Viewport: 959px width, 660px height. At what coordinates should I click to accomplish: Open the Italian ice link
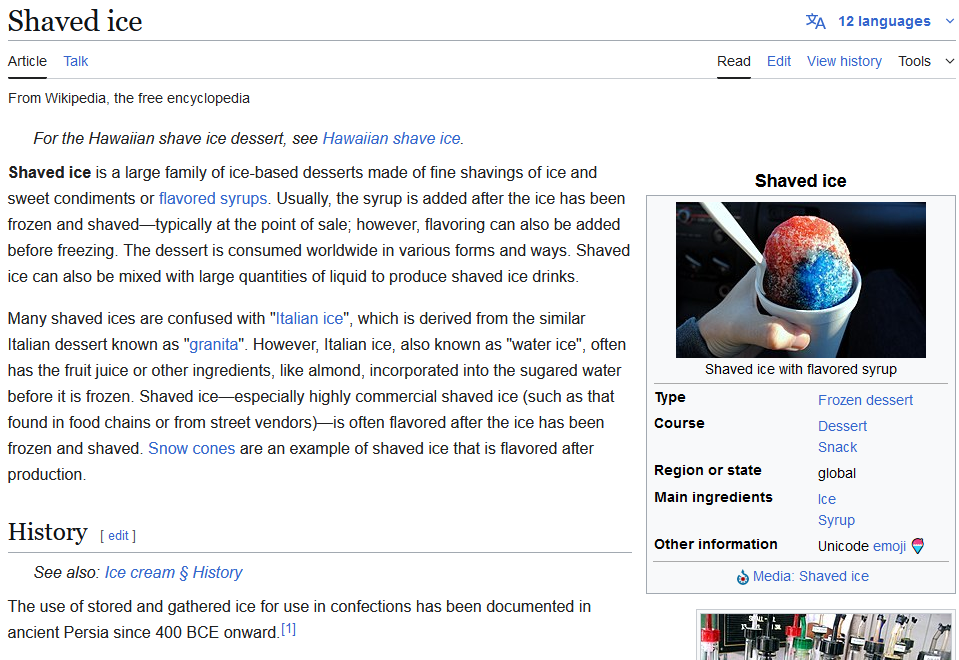point(309,319)
